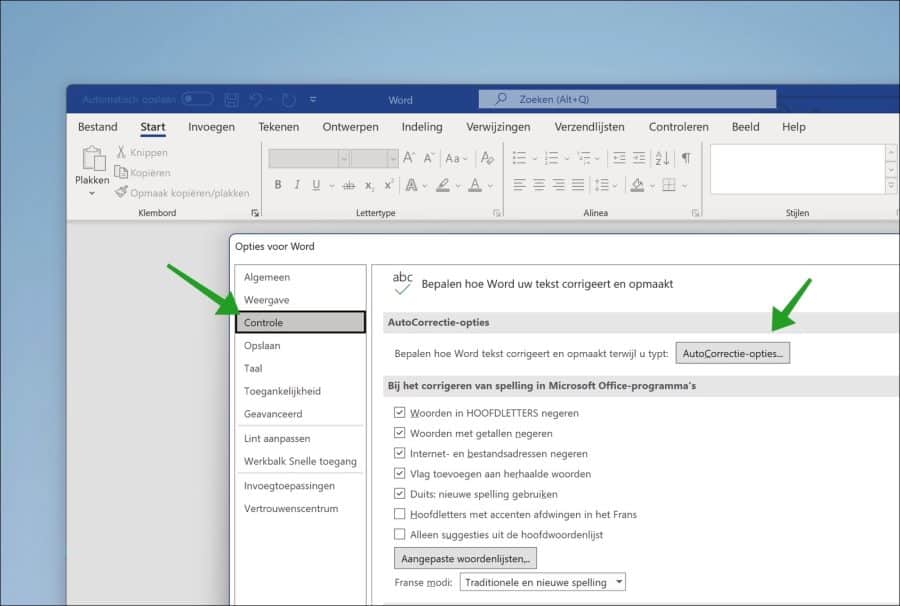Click the bulleted list icon
This screenshot has height=606, width=900.
[519, 158]
